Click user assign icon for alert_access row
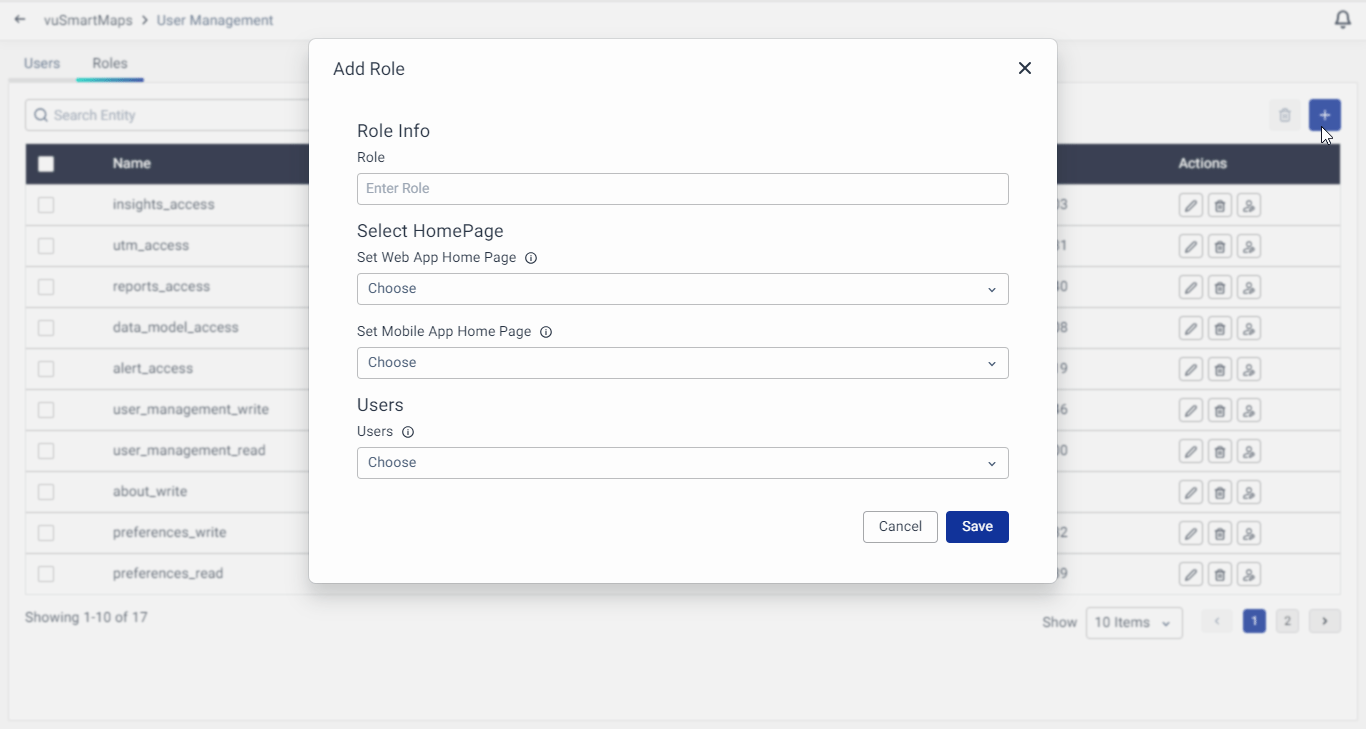The width and height of the screenshot is (1366, 729). tap(1248, 370)
